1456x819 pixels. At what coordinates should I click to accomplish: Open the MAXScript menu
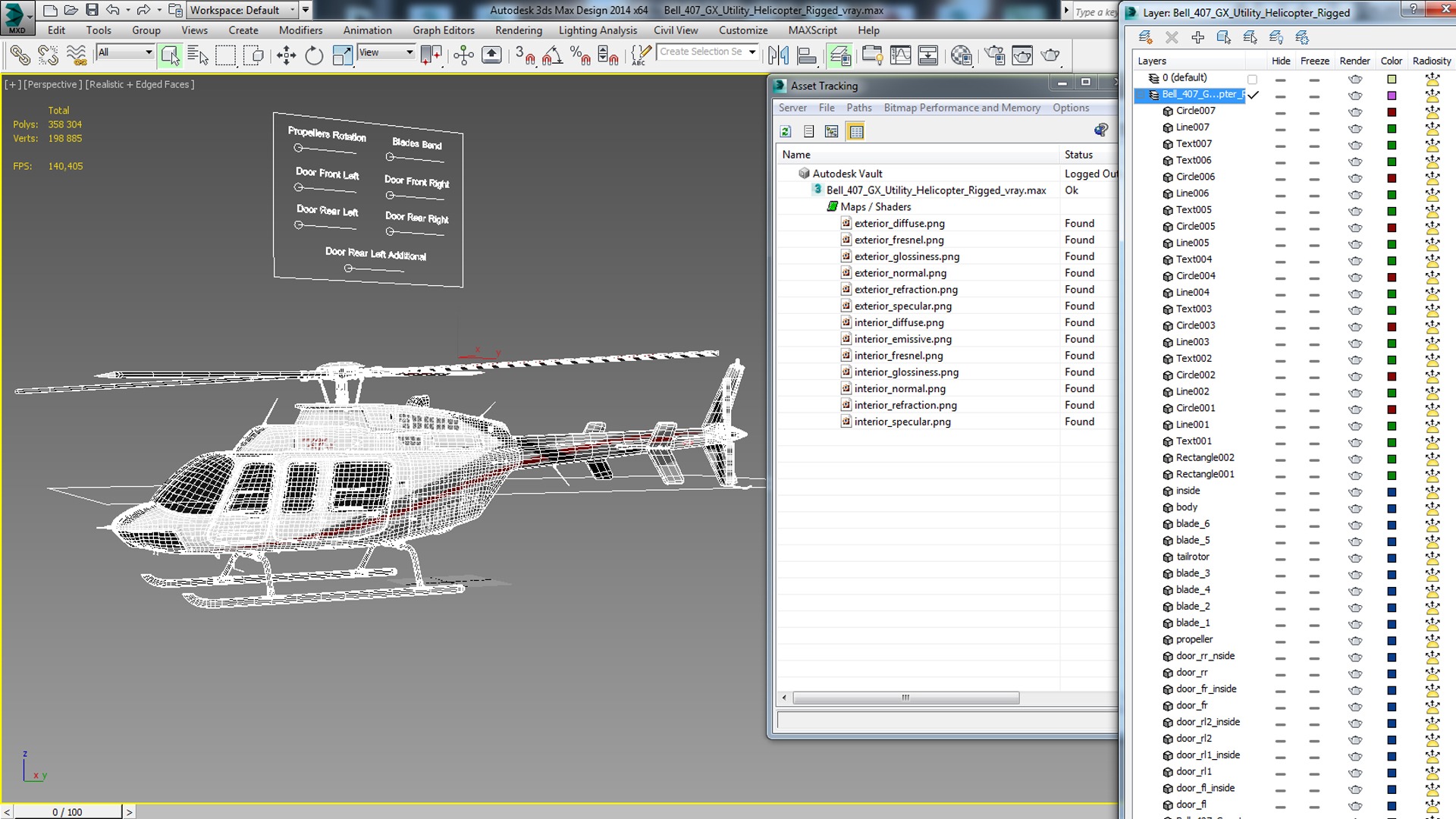[812, 30]
